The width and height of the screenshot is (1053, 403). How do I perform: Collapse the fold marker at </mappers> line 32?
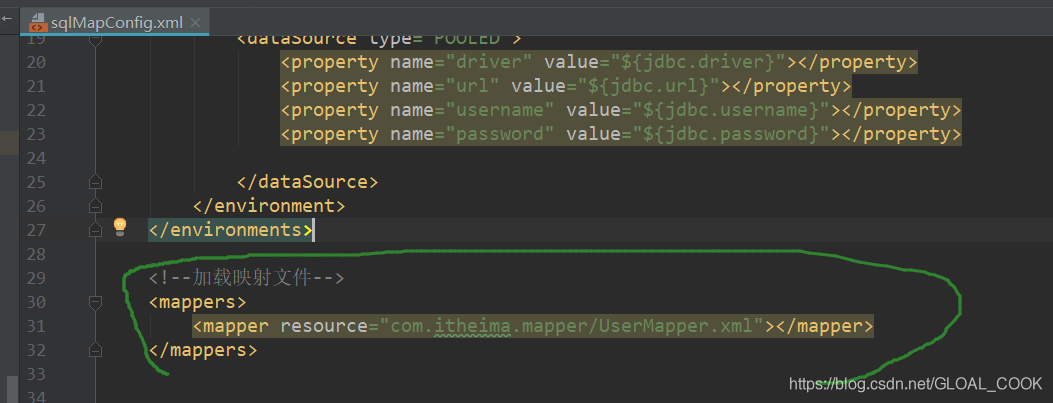tap(95, 350)
